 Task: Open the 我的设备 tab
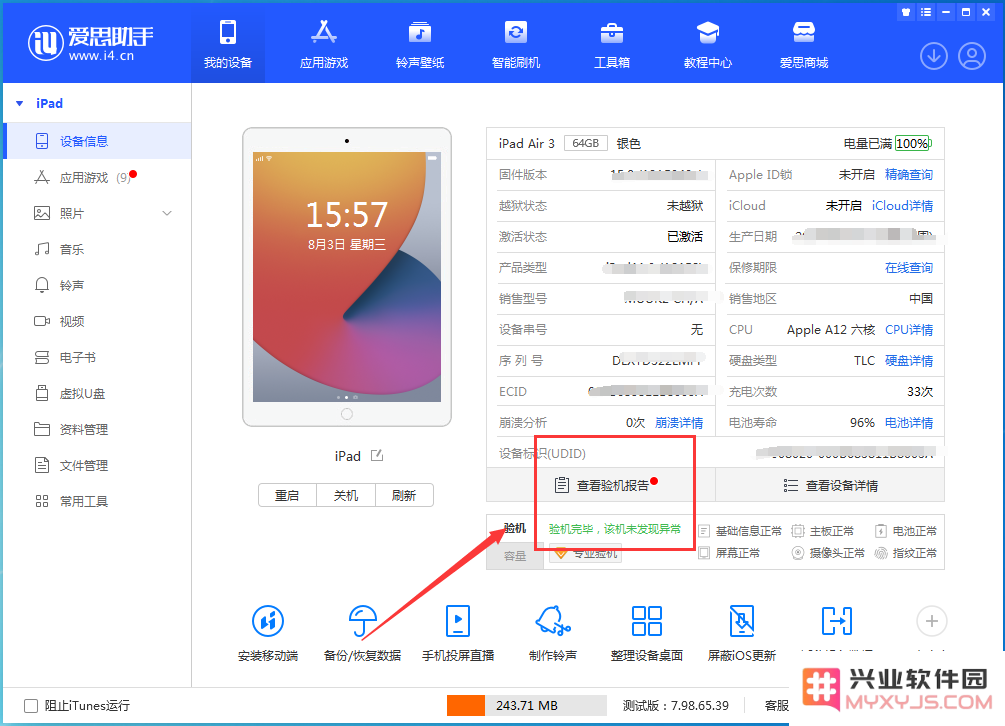228,44
